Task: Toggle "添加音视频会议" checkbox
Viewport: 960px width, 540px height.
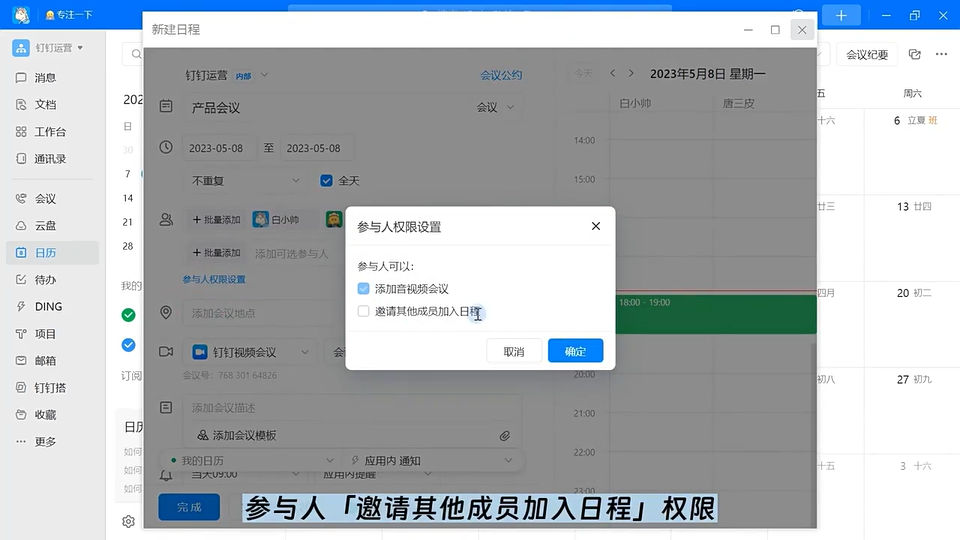Action: coord(364,289)
